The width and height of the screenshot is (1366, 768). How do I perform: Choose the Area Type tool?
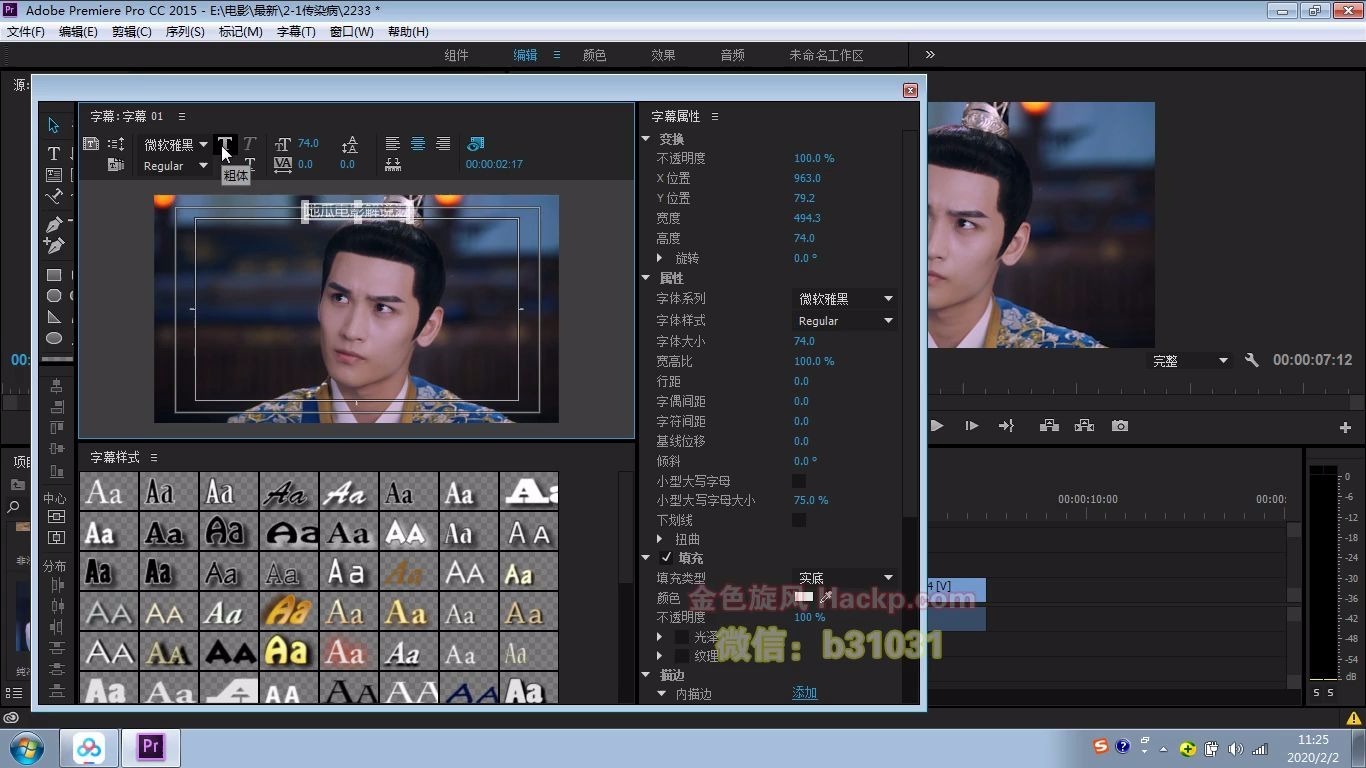click(54, 175)
